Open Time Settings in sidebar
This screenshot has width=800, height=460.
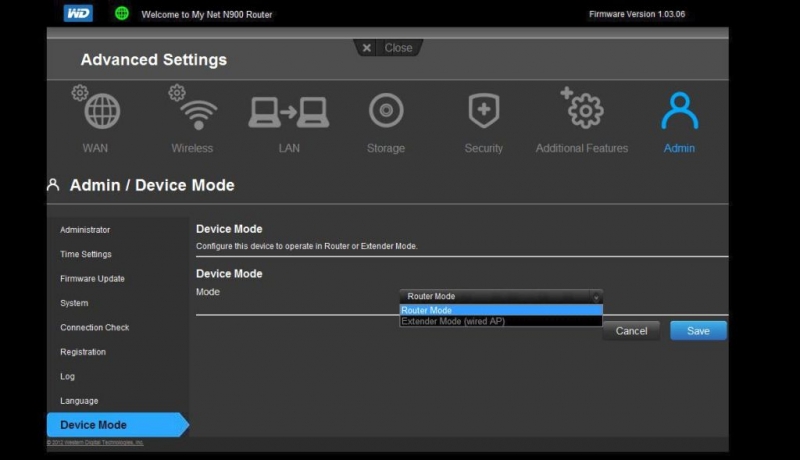click(x=86, y=254)
